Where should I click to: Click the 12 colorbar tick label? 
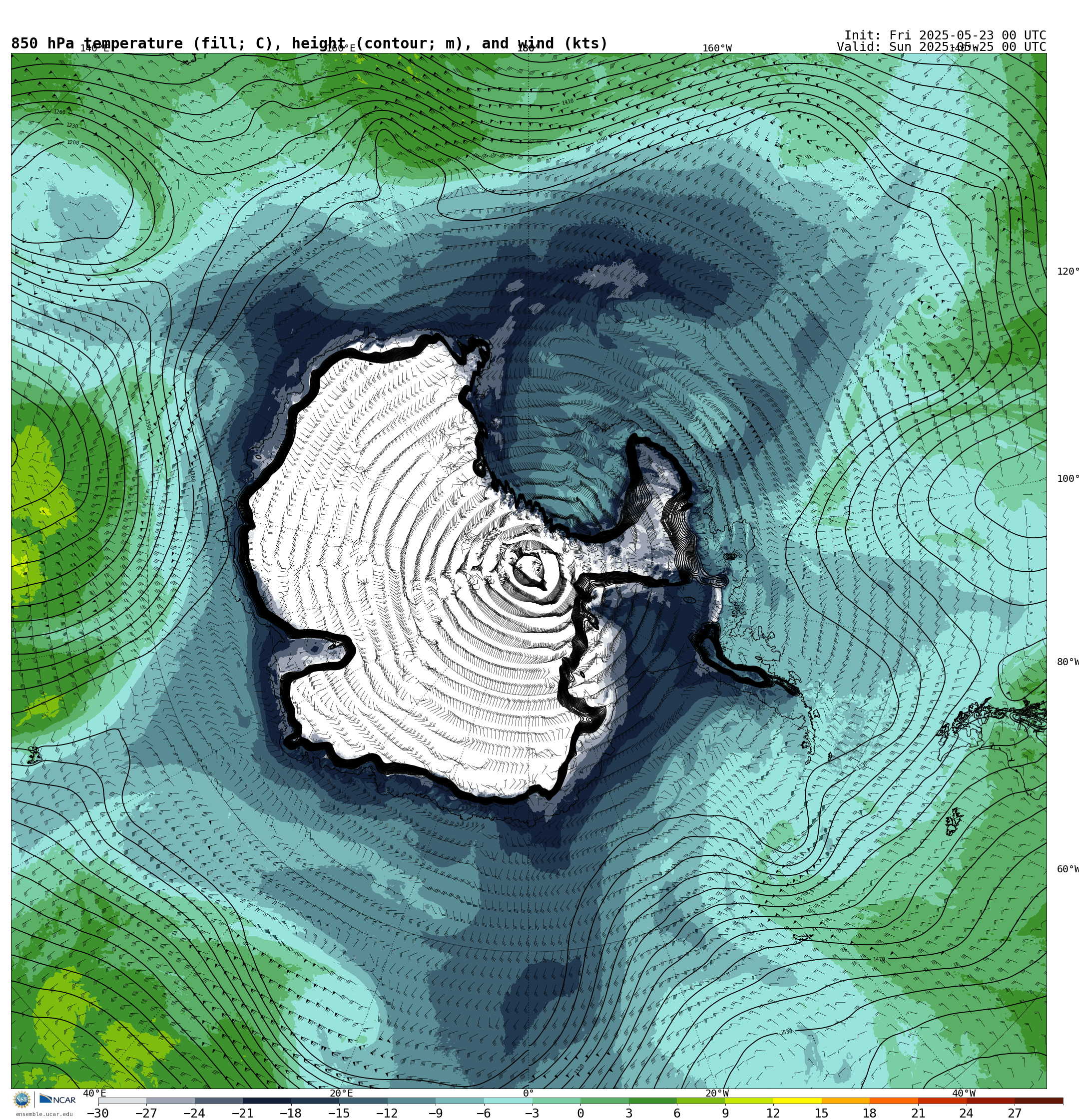coord(773,1113)
